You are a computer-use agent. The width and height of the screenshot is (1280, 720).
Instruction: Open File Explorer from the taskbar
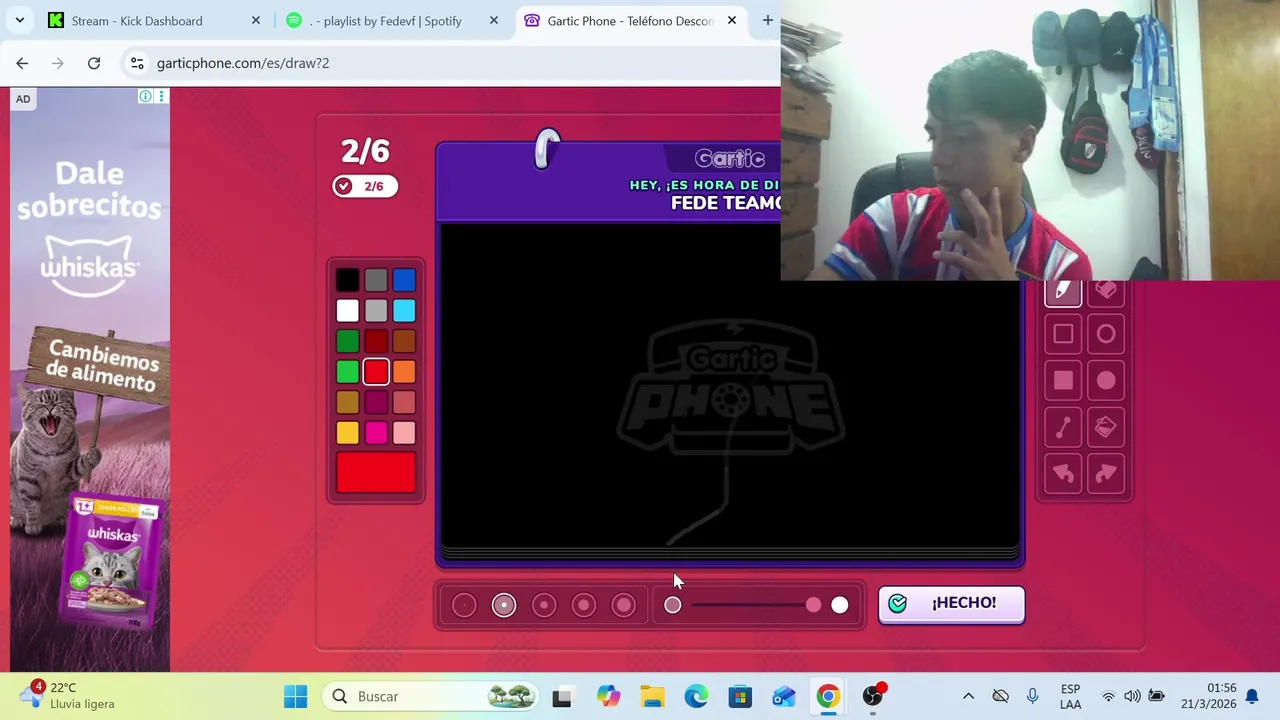click(652, 697)
